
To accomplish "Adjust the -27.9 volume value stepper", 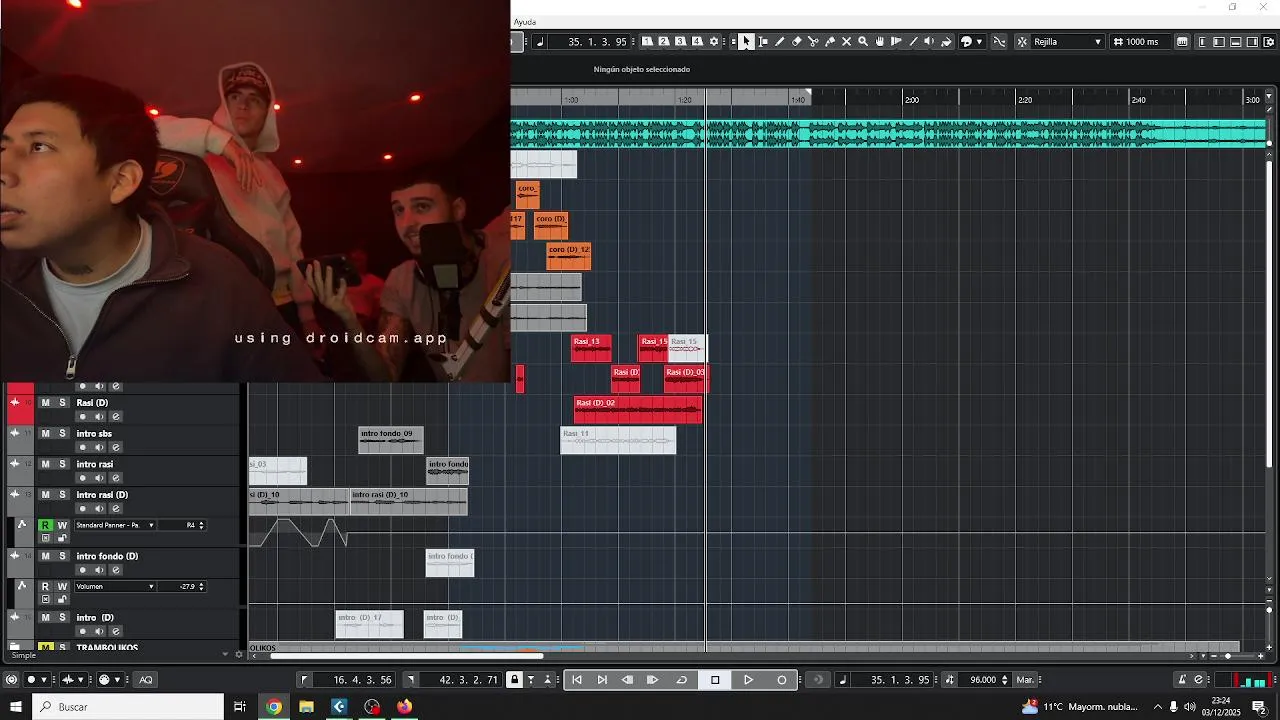I will 201,586.
